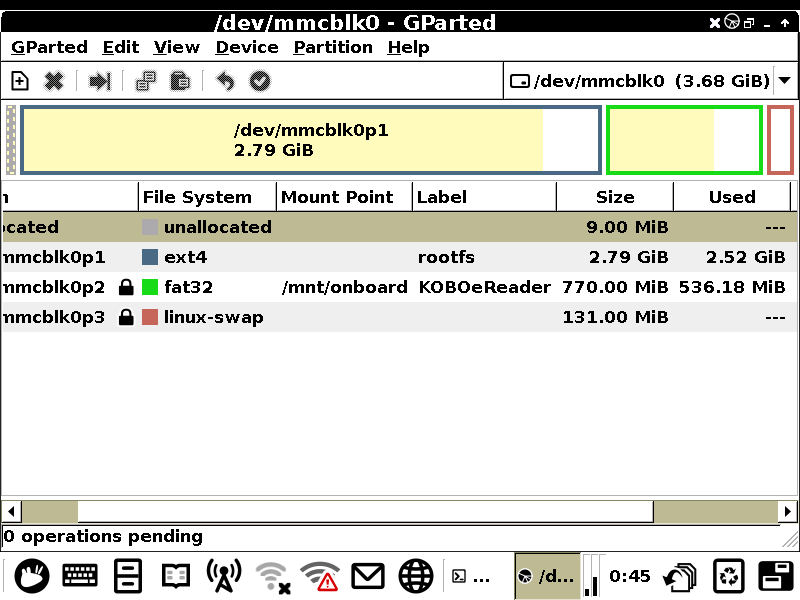Image resolution: width=800 pixels, height=600 pixels.
Task: Select the small unallocated strip in disk map
Action: 11,140
